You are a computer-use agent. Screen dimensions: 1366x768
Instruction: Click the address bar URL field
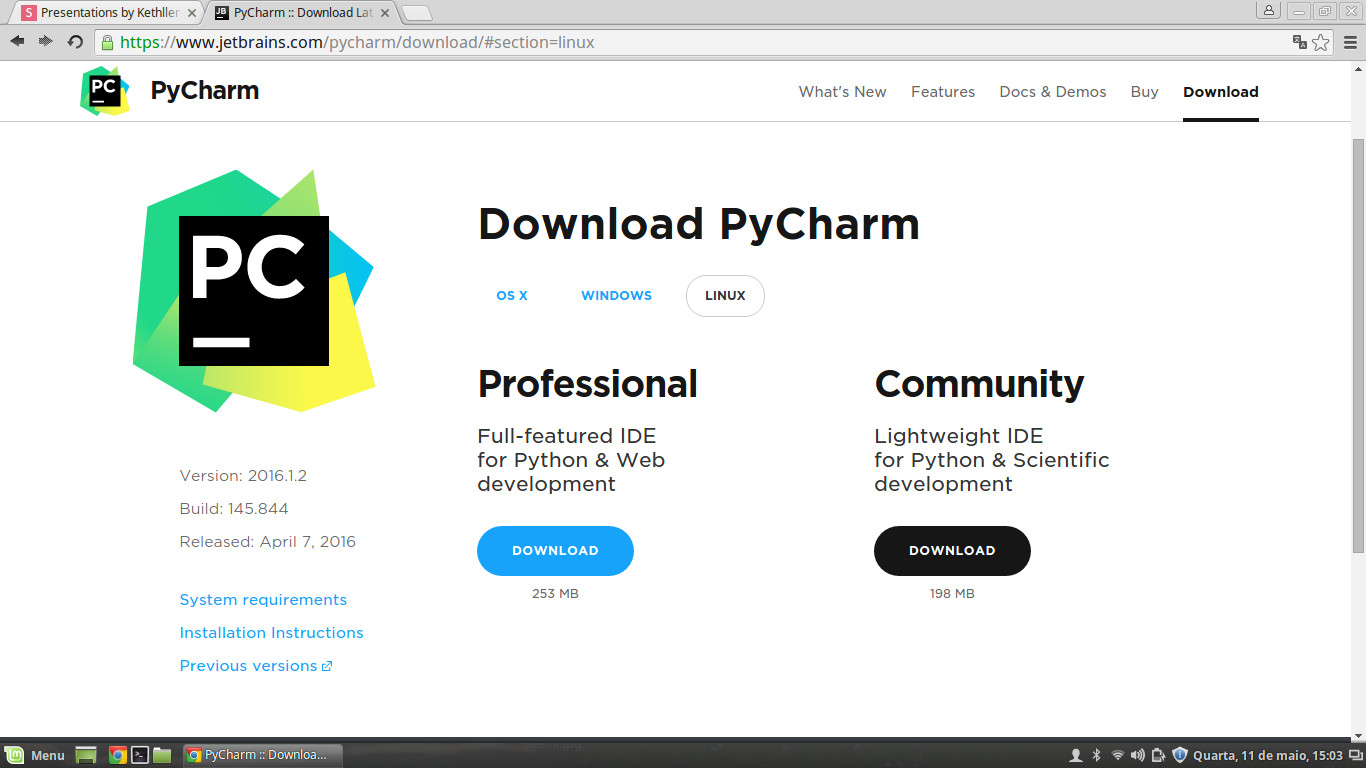[x=690, y=42]
